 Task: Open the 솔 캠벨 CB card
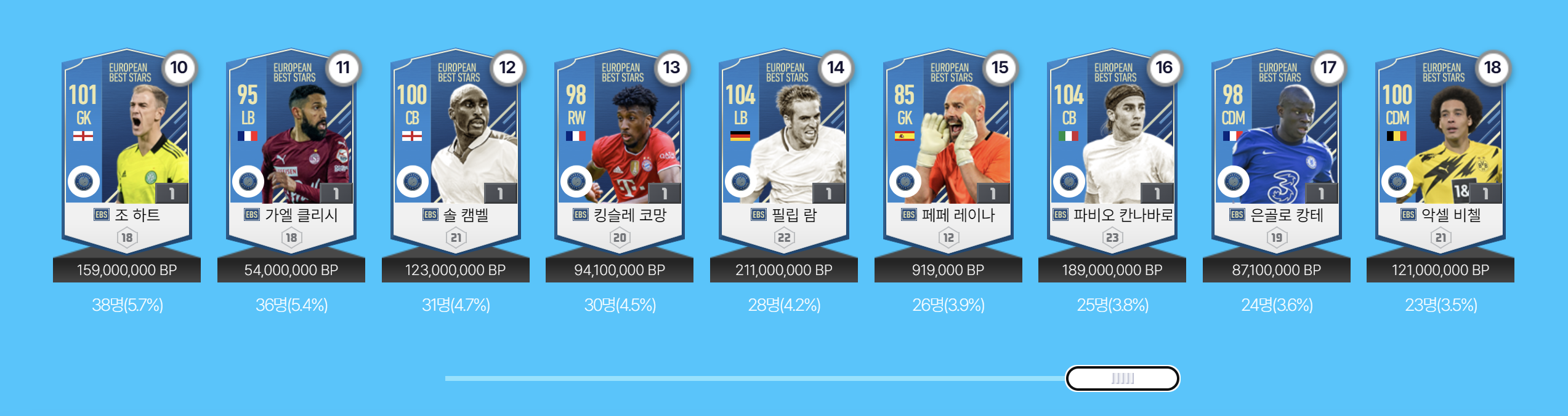pos(456,151)
